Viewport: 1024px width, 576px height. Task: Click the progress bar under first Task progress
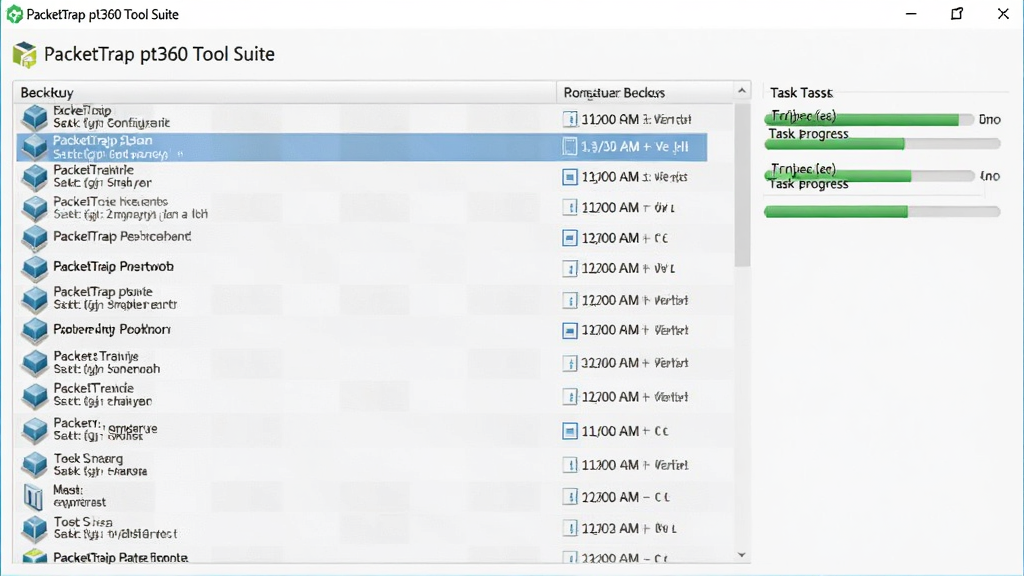[882, 144]
